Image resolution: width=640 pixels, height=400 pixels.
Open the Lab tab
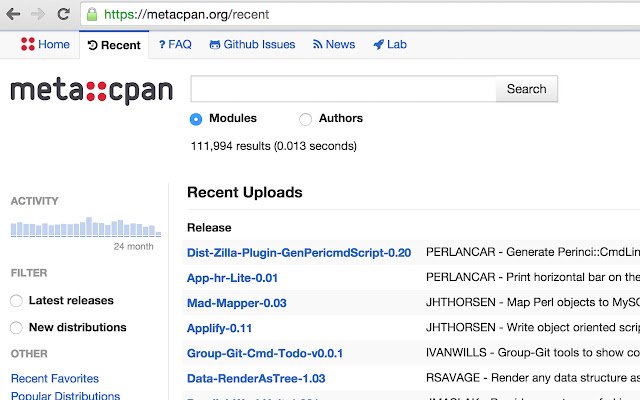point(390,44)
